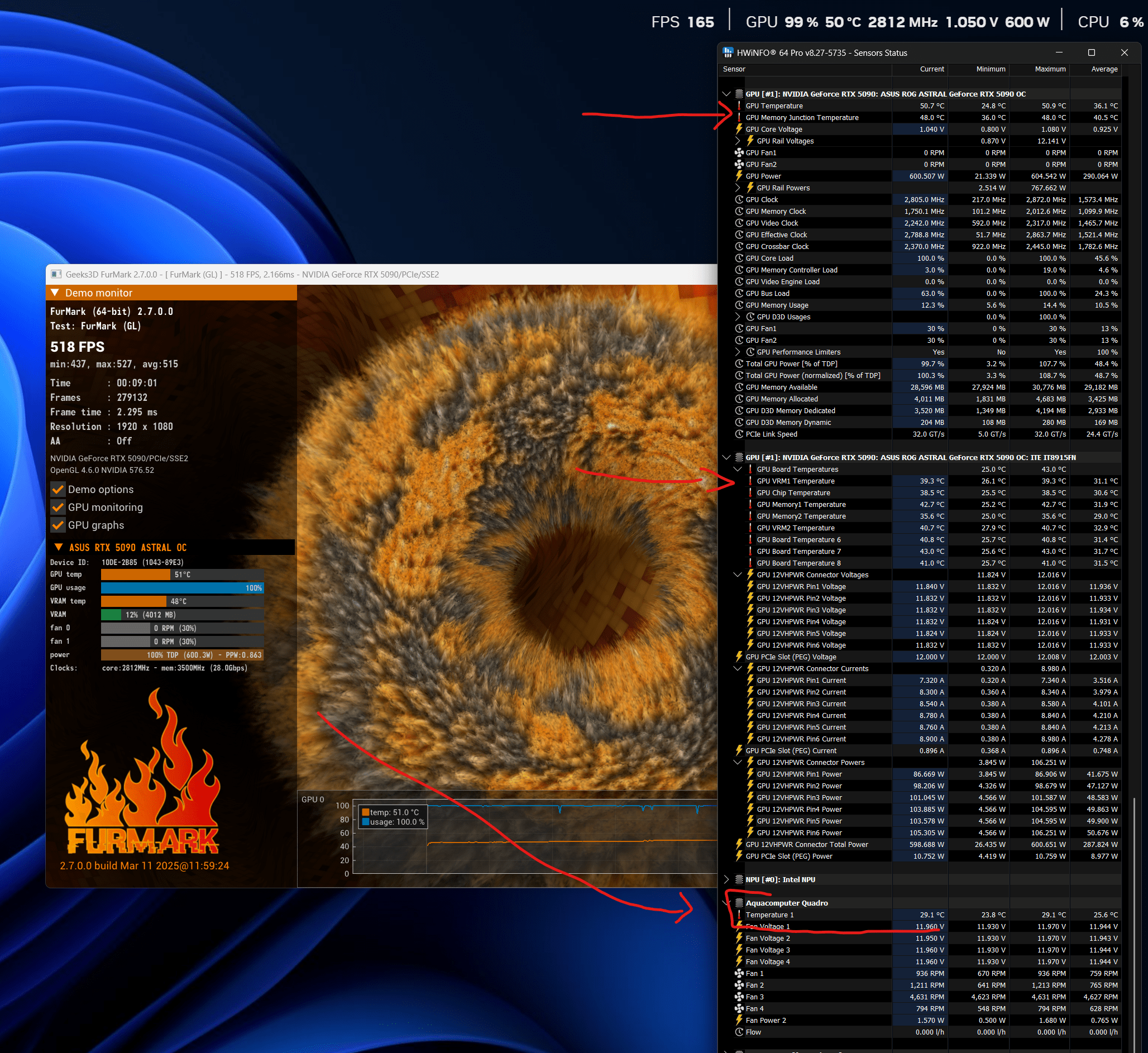This screenshot has height=1053, width=1148.
Task: Disable the GPU graphs checkbox
Action: point(58,525)
